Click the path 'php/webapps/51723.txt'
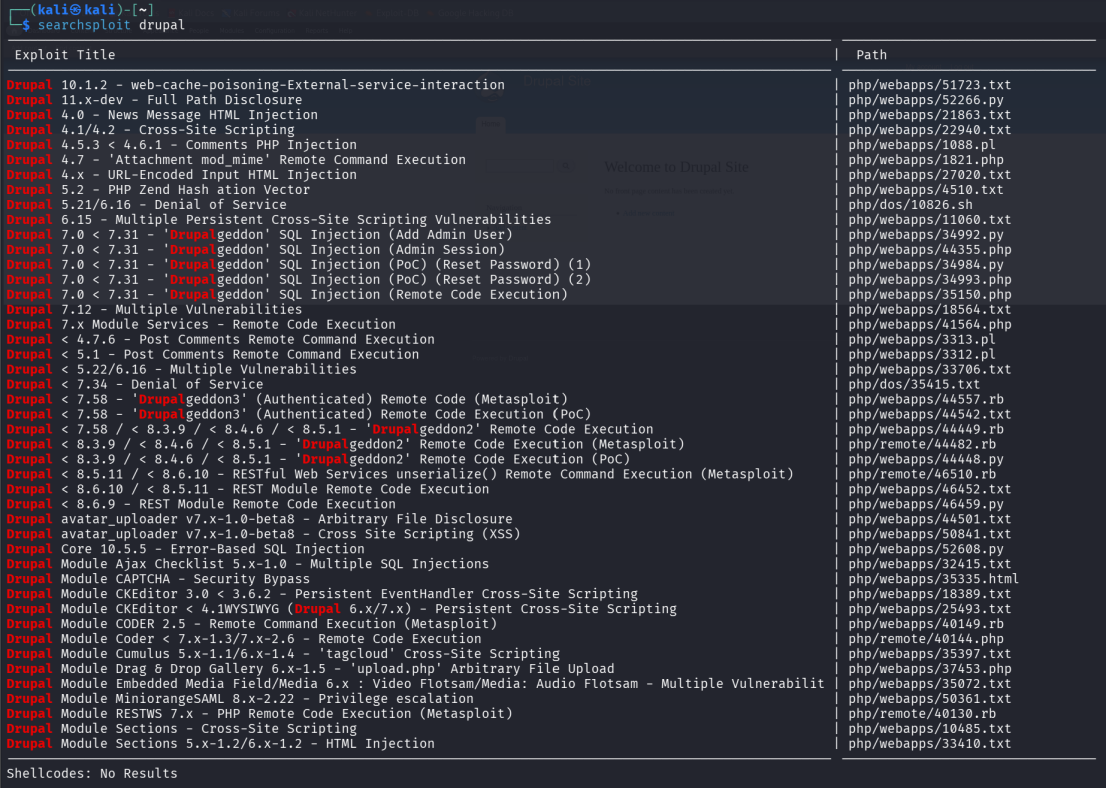1106x789 pixels. 930,85
